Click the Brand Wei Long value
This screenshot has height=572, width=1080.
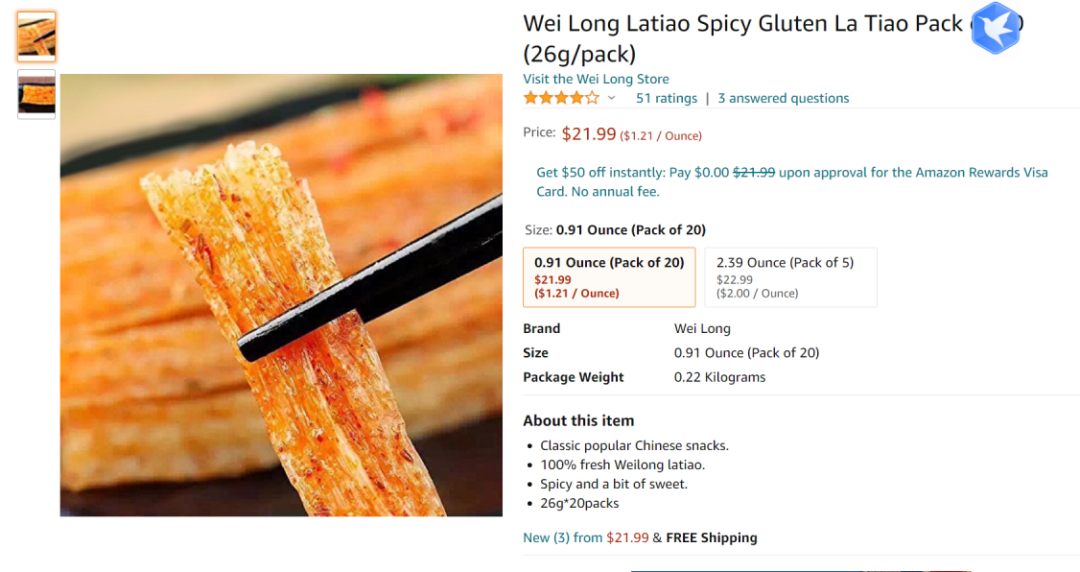pos(702,328)
